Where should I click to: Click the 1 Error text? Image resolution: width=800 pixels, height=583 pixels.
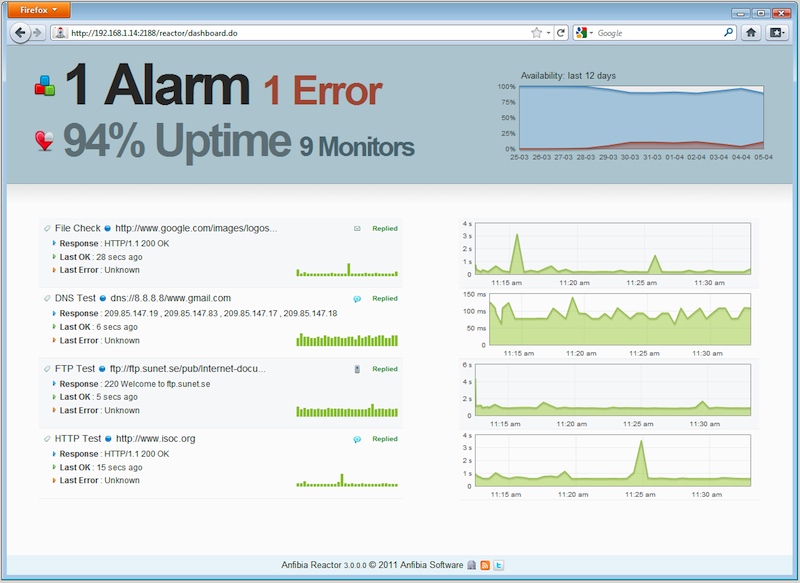322,91
